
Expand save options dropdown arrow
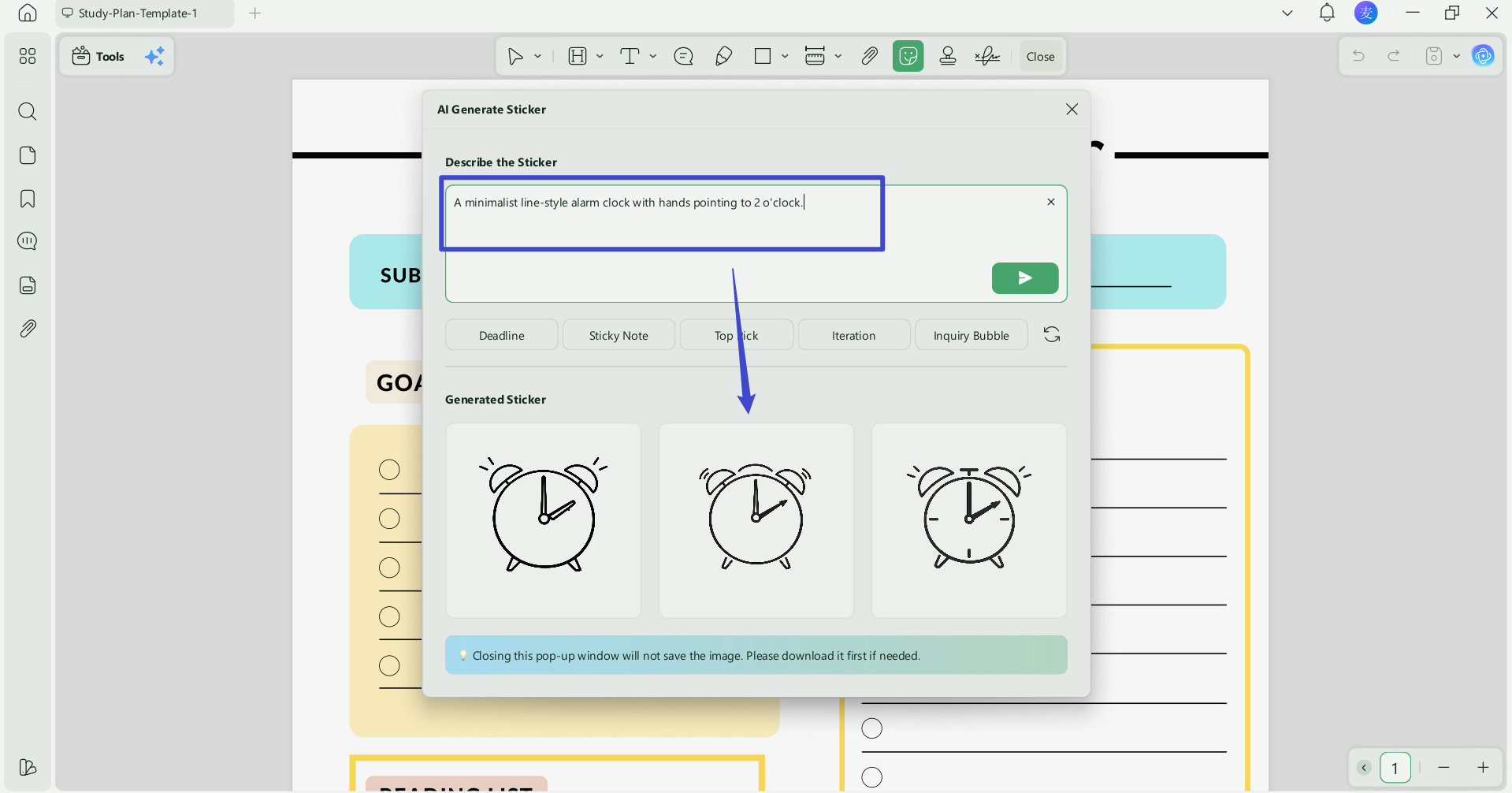[1456, 56]
